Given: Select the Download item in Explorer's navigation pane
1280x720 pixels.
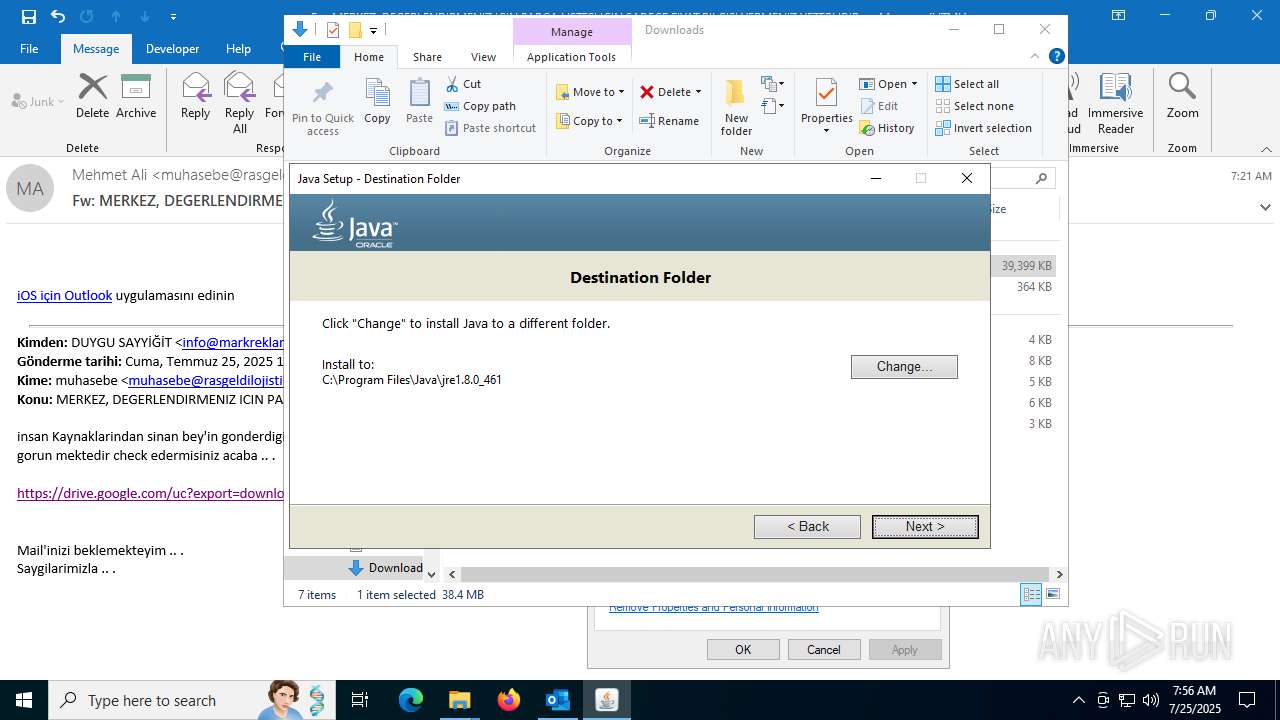Looking at the screenshot, I should point(386,567).
